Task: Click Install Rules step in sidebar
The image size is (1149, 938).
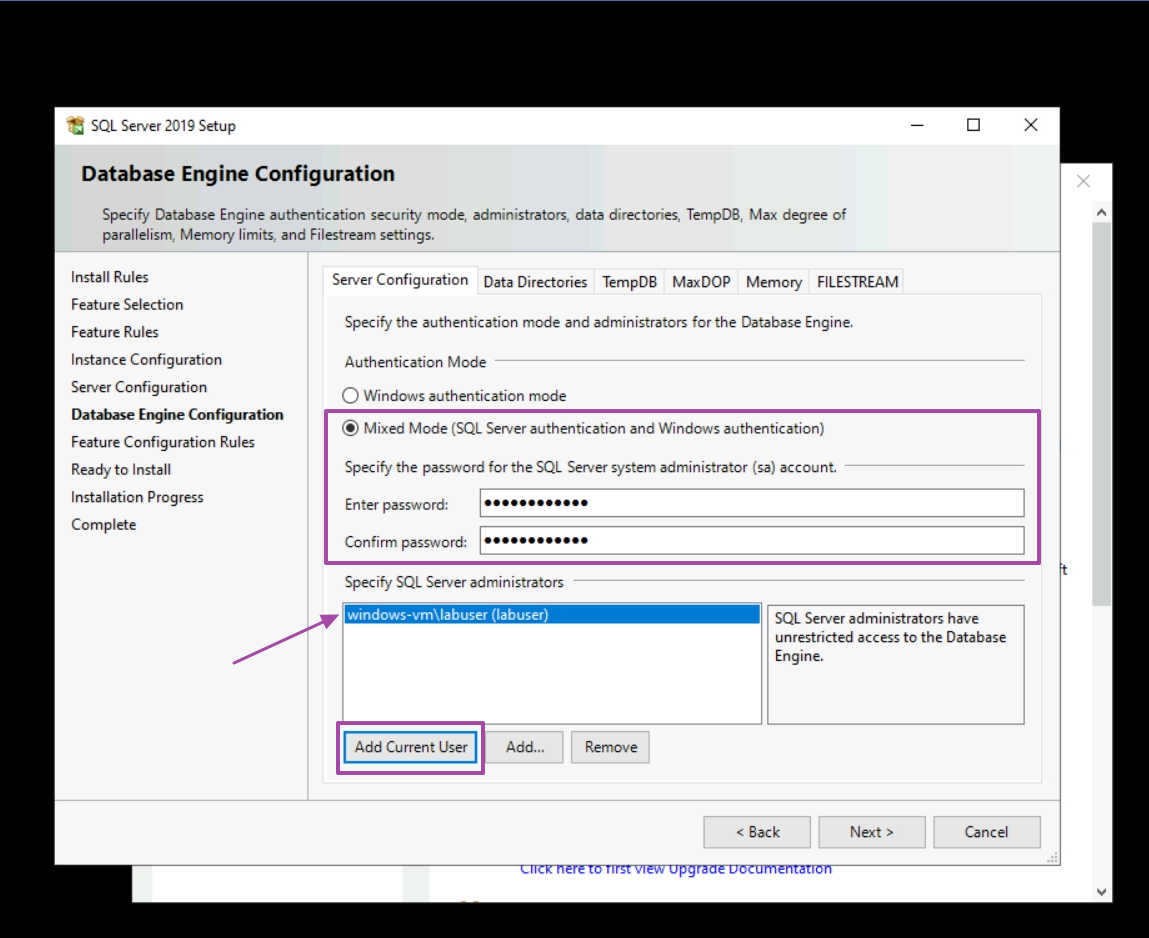Action: [x=110, y=277]
